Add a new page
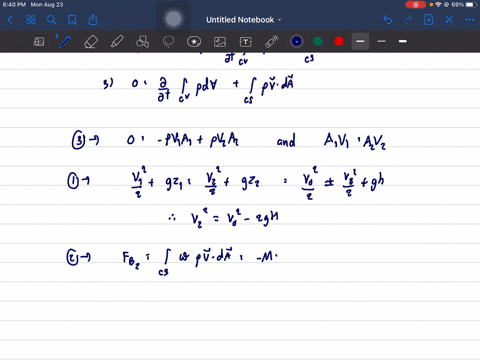Screen dimensions: 480x360 coord(428,20)
